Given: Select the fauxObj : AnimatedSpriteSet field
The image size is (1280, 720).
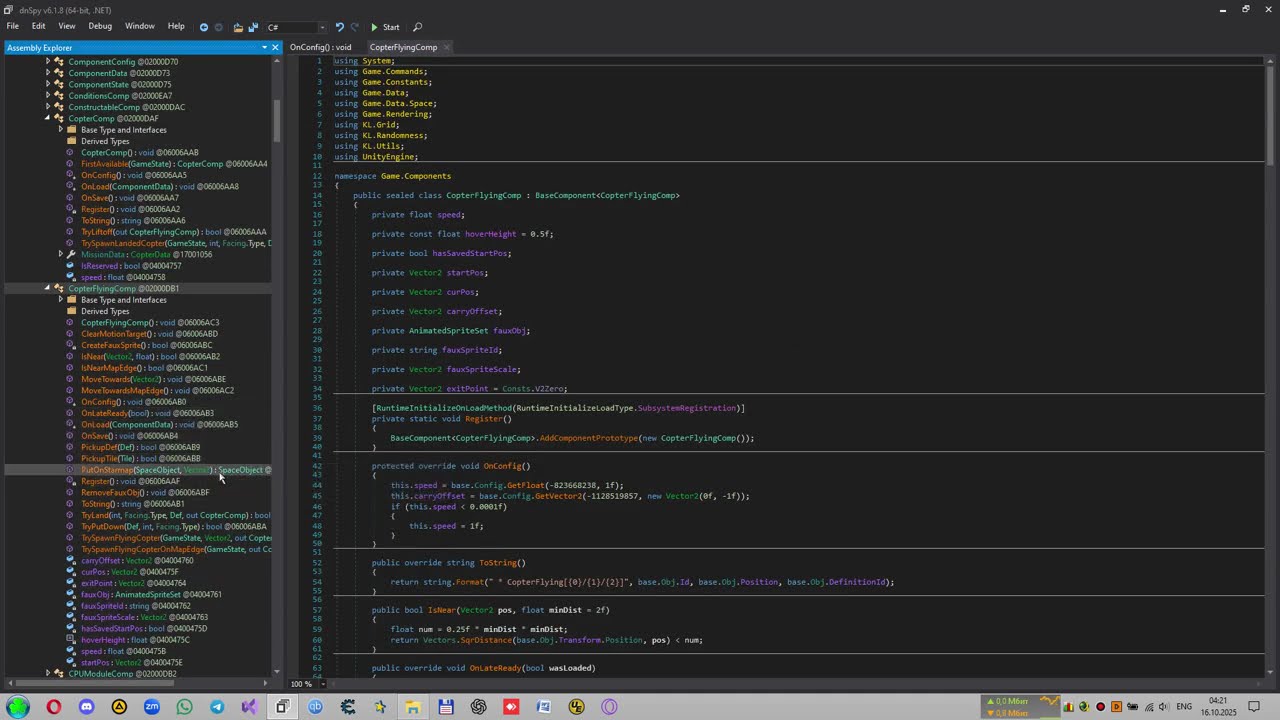Looking at the screenshot, I should 151,594.
